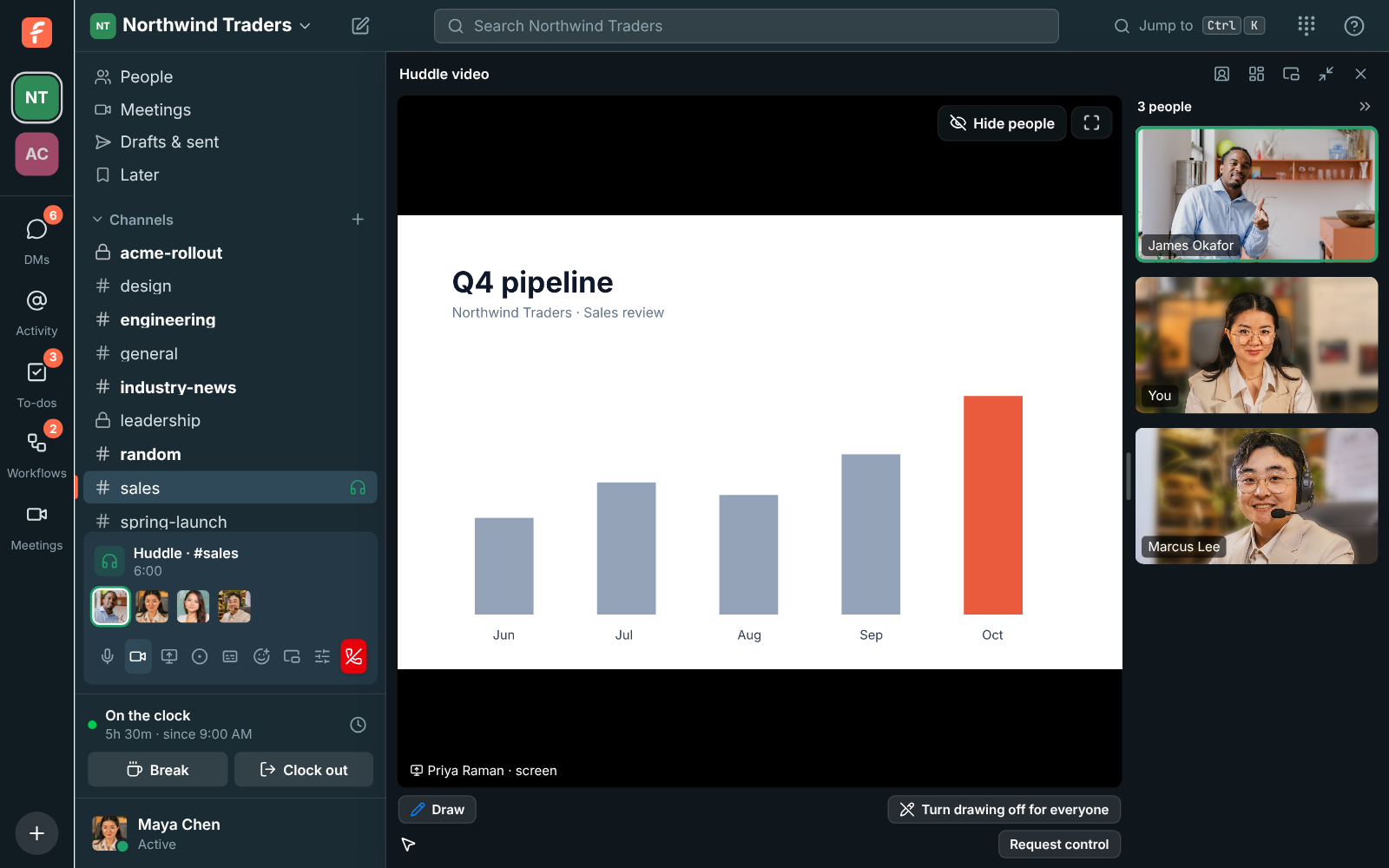
Task: Open the design channel
Action: (230, 286)
